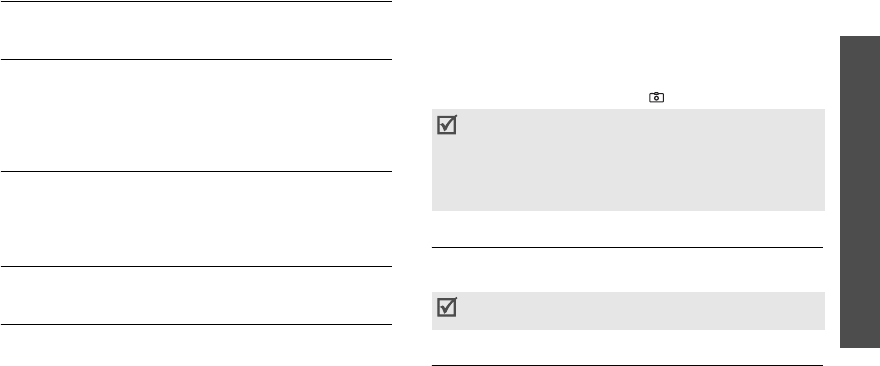Click the divider line below the large gray note box
This screenshot has height=366, width=880.
[x=627, y=247]
